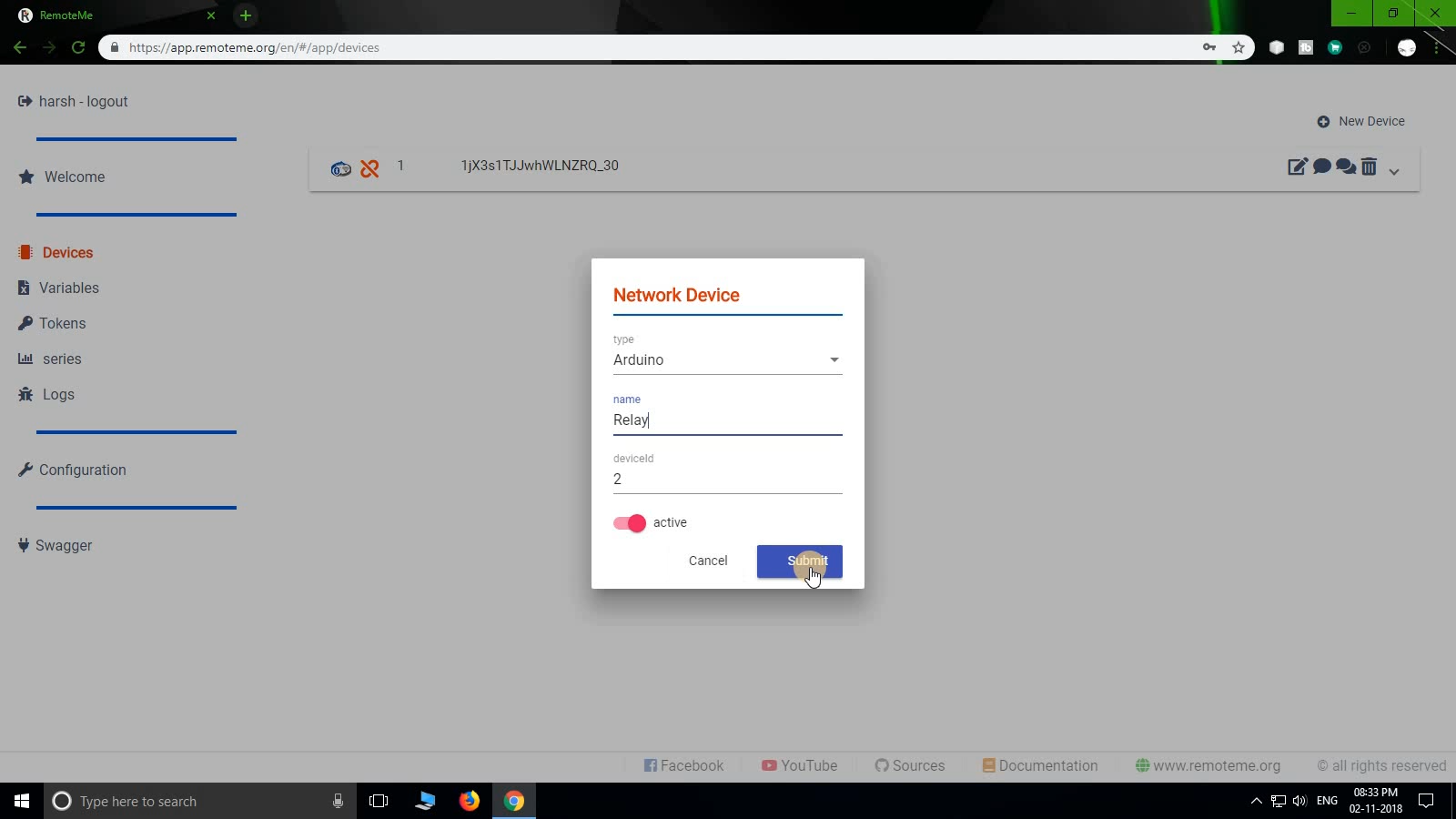The image size is (1456, 819).
Task: Submit the Network Device form
Action: coord(799,561)
